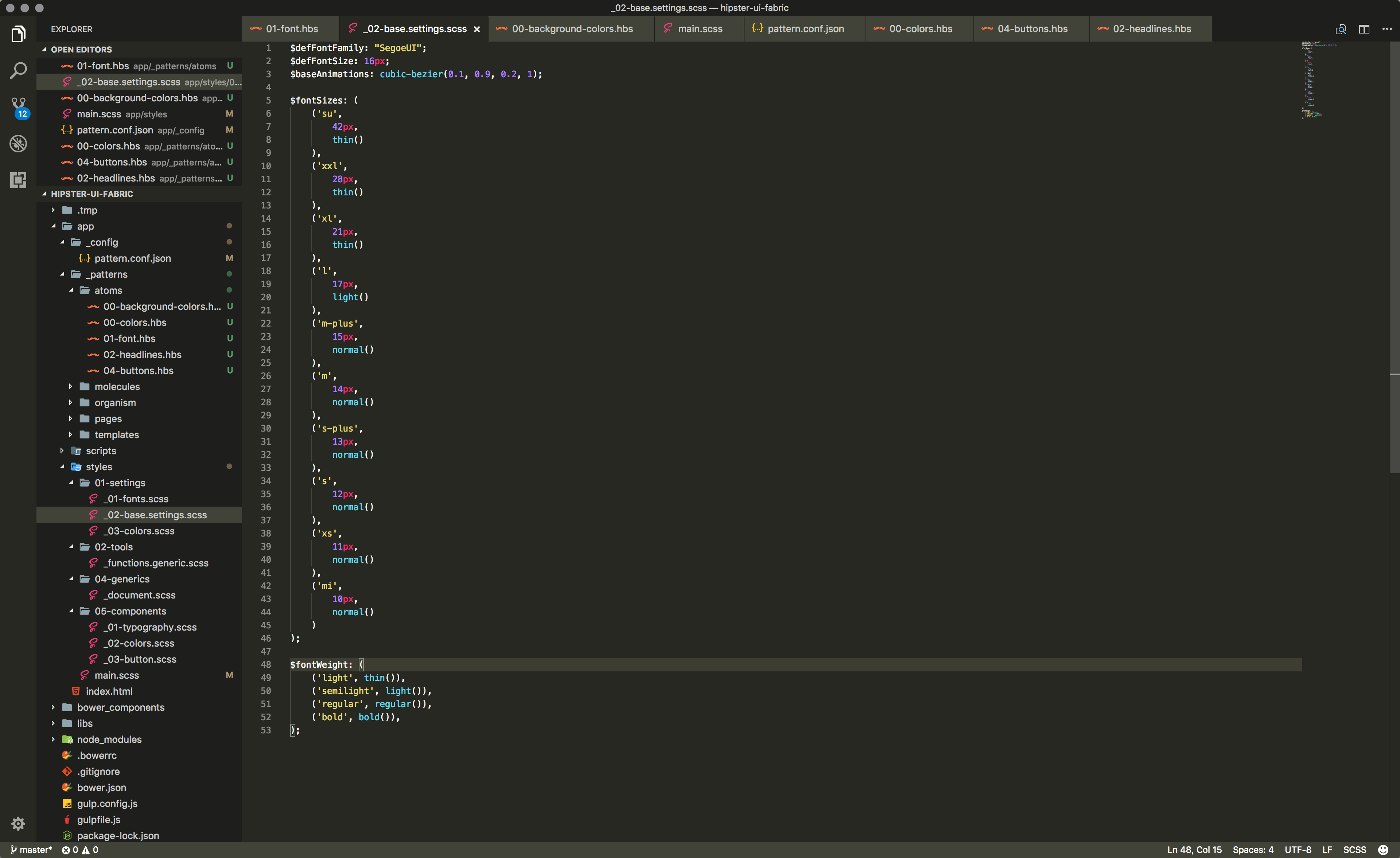The width and height of the screenshot is (1400, 858).
Task: Click the split editor icon
Action: click(x=1364, y=29)
